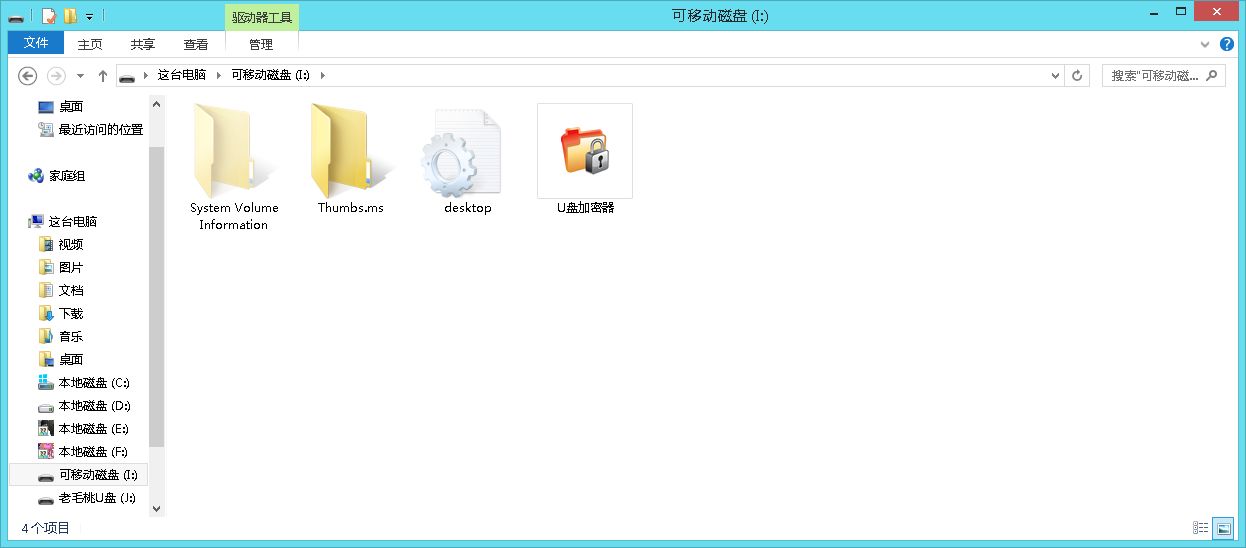Open 本地磁盘 (E:) in the sidebar

[x=94, y=429]
